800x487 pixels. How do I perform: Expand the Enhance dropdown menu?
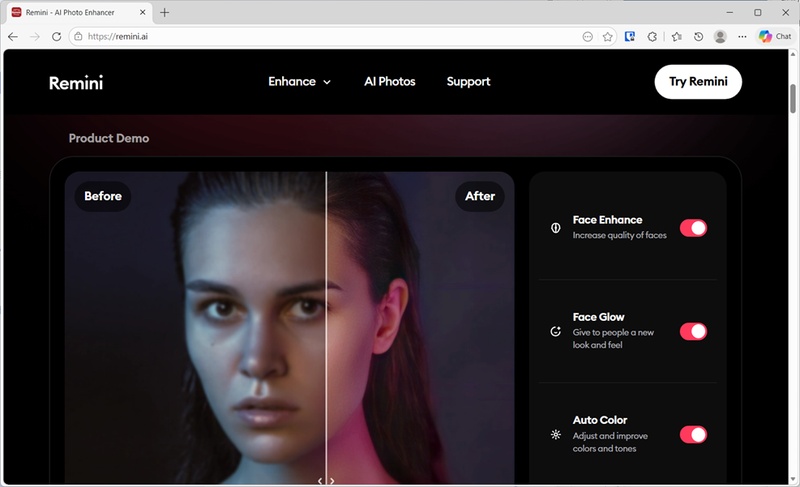tap(299, 82)
